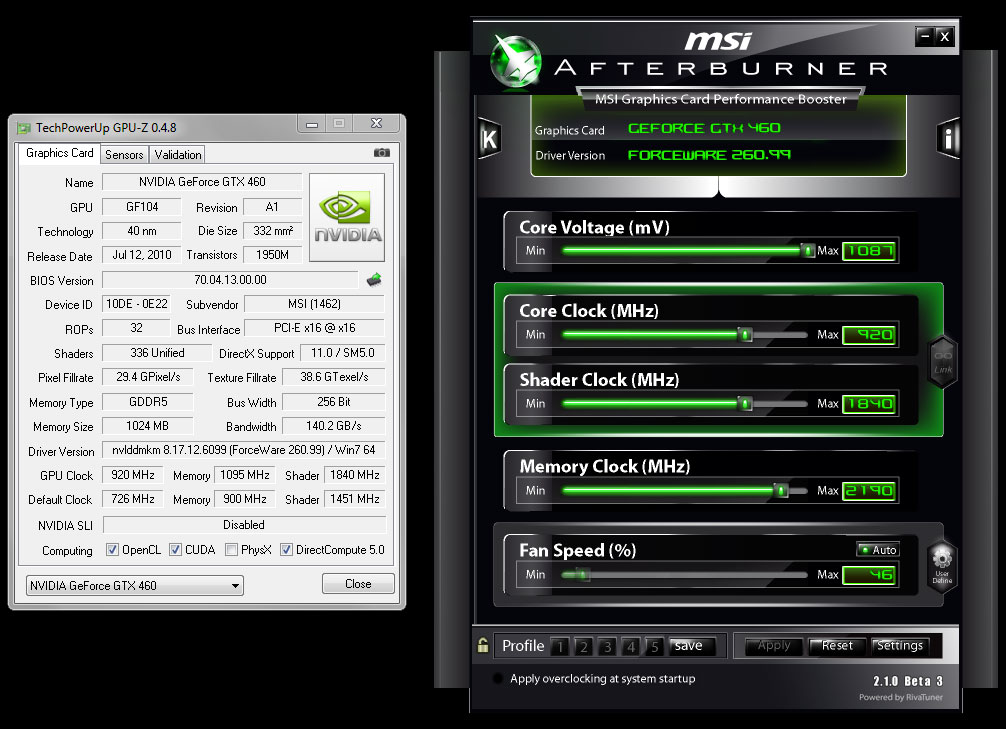The height and width of the screenshot is (729, 1006).
Task: Click the 2.1.0 Beta 3 version label
Action: point(908,681)
